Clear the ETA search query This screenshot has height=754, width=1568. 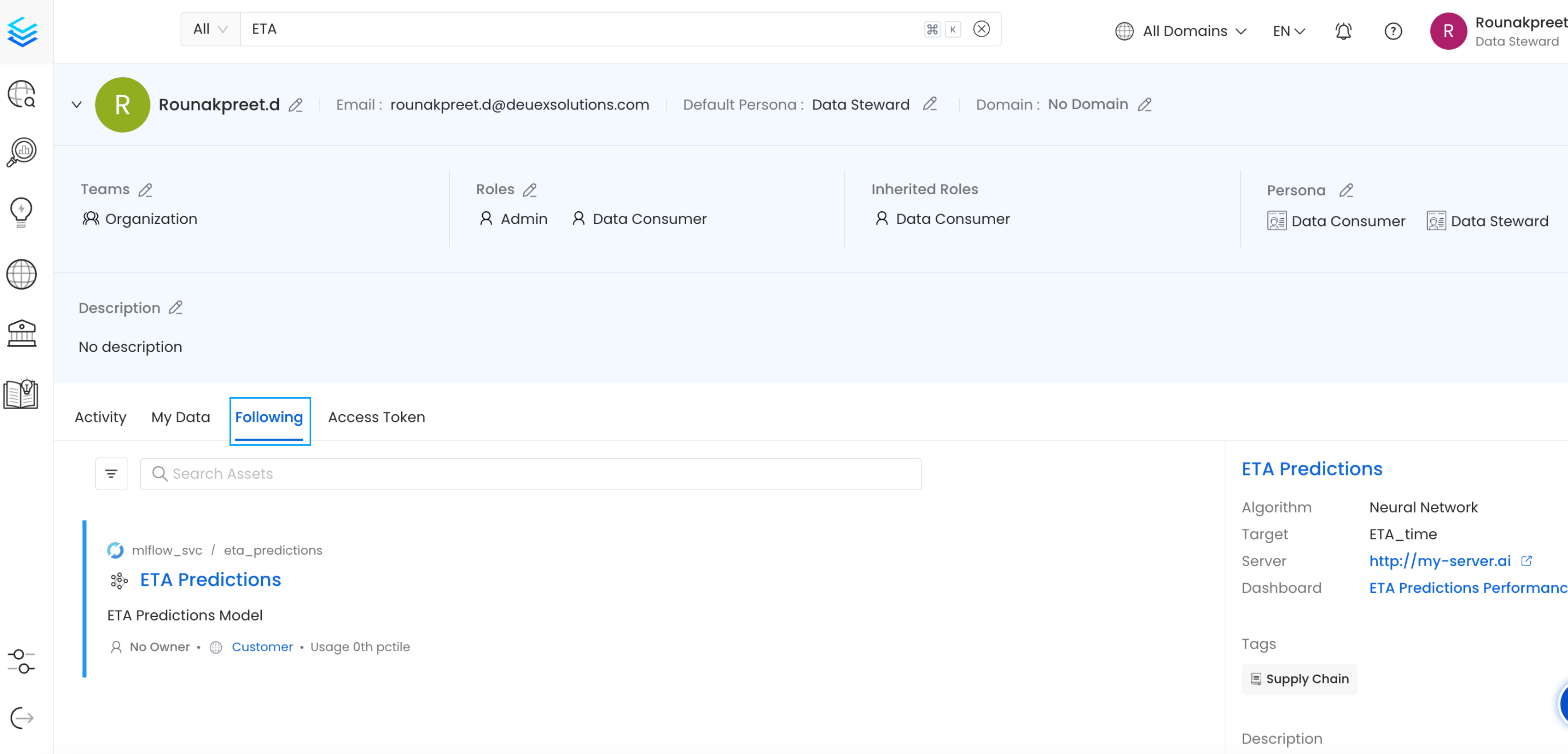[x=981, y=29]
